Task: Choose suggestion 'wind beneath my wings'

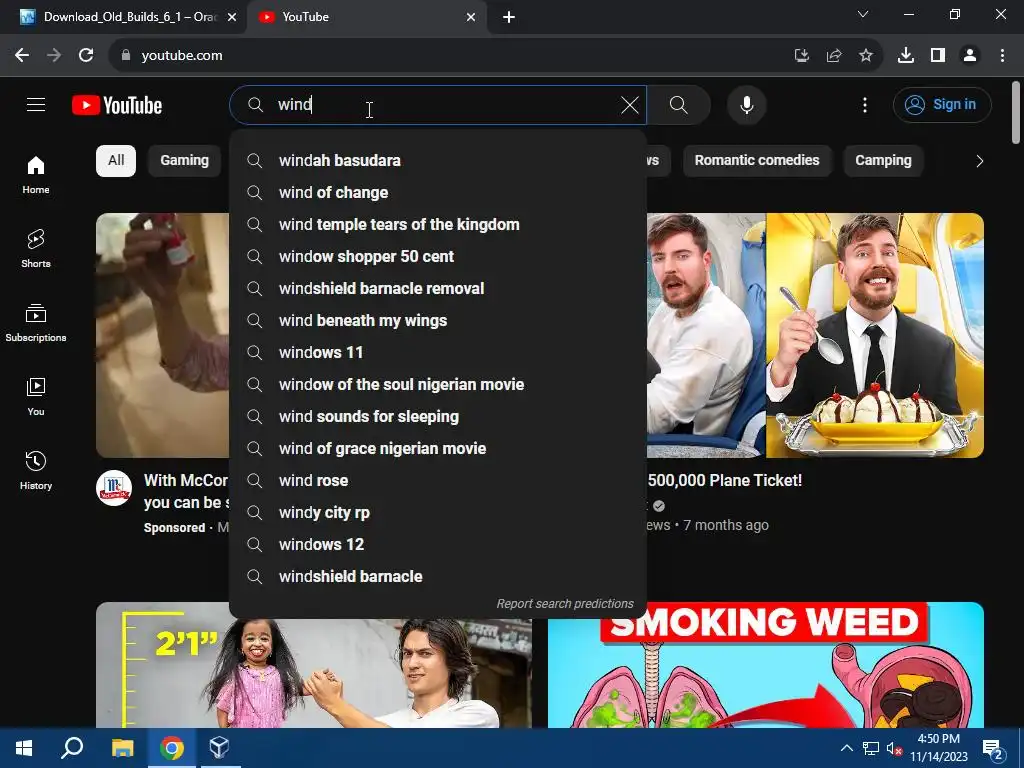Action: point(438,321)
